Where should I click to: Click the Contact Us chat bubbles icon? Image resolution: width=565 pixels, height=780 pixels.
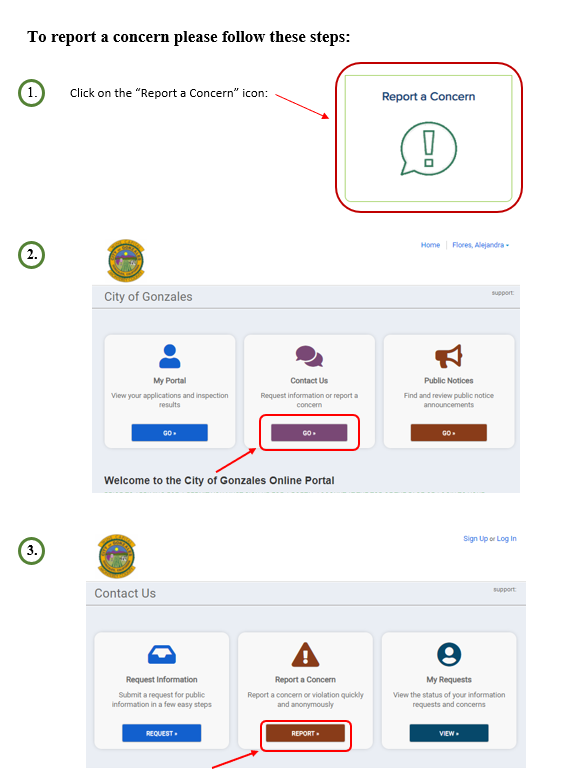(309, 356)
